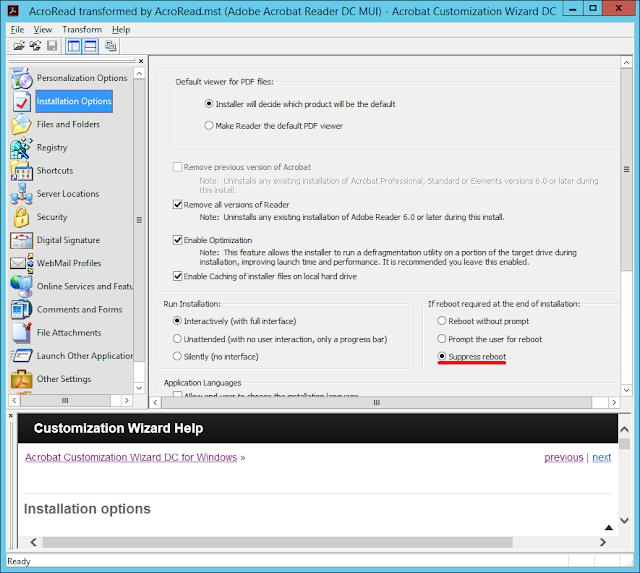The height and width of the screenshot is (573, 640).
Task: Click main panel scroll down arrow
Action: (x=627, y=390)
